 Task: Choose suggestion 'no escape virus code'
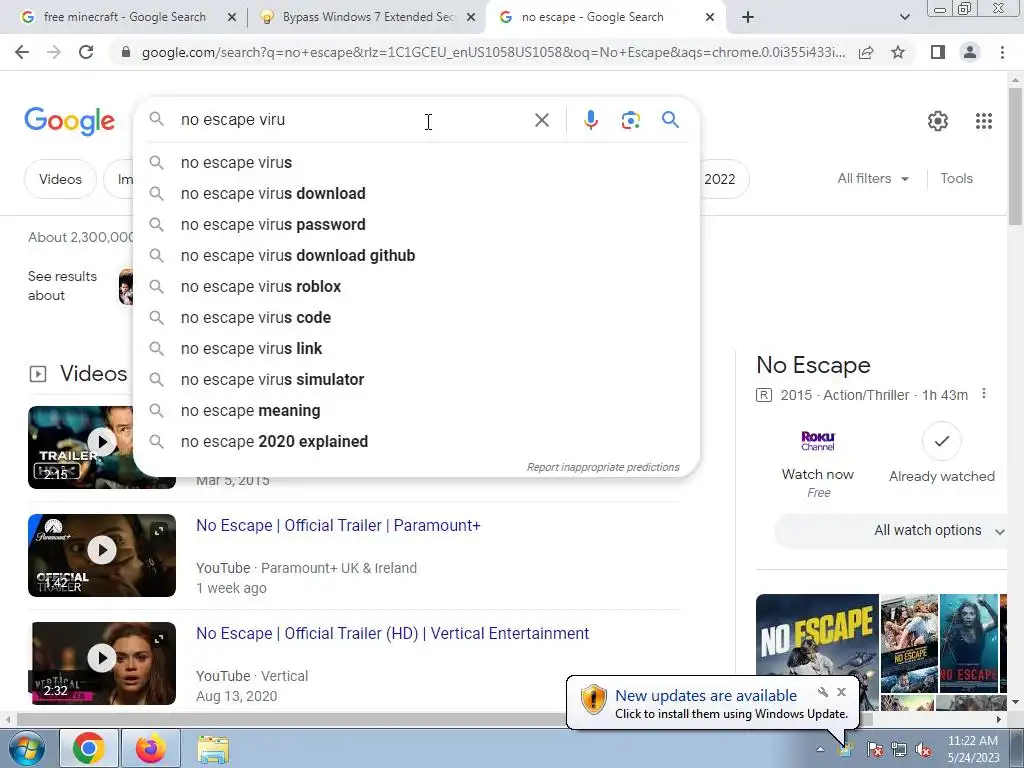[416, 317]
